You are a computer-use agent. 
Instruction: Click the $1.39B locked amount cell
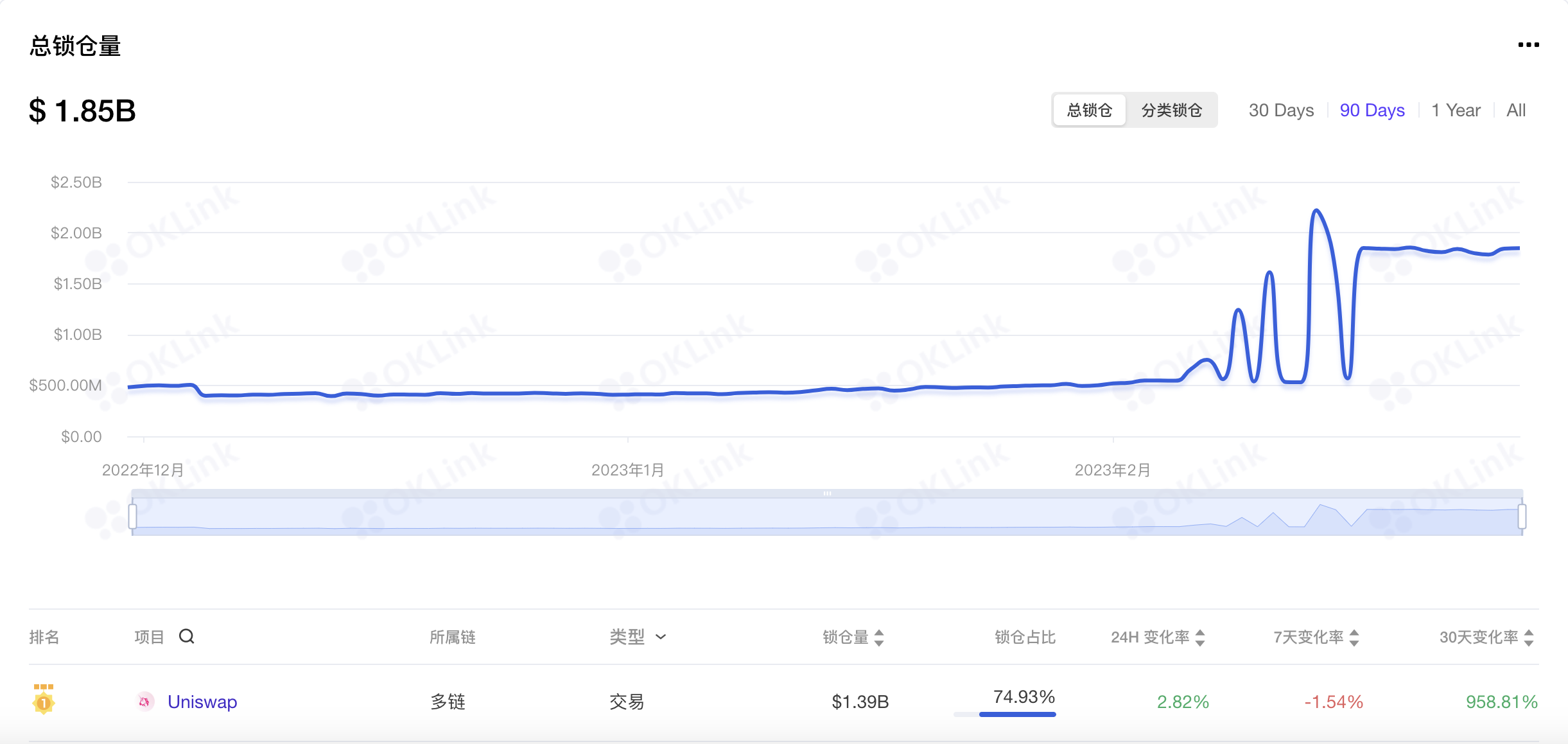(x=860, y=702)
